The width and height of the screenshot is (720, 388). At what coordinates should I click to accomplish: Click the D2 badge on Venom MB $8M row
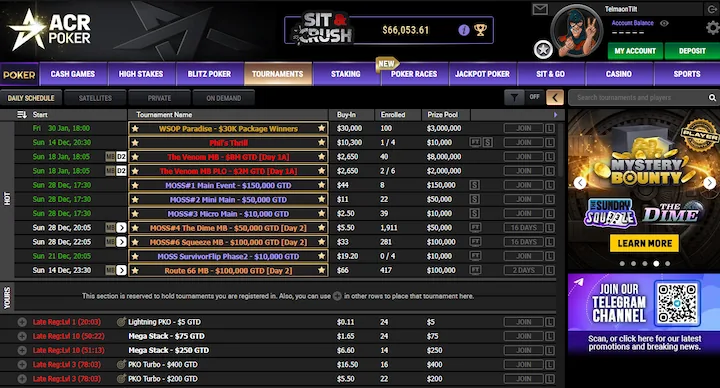[x=121, y=157]
